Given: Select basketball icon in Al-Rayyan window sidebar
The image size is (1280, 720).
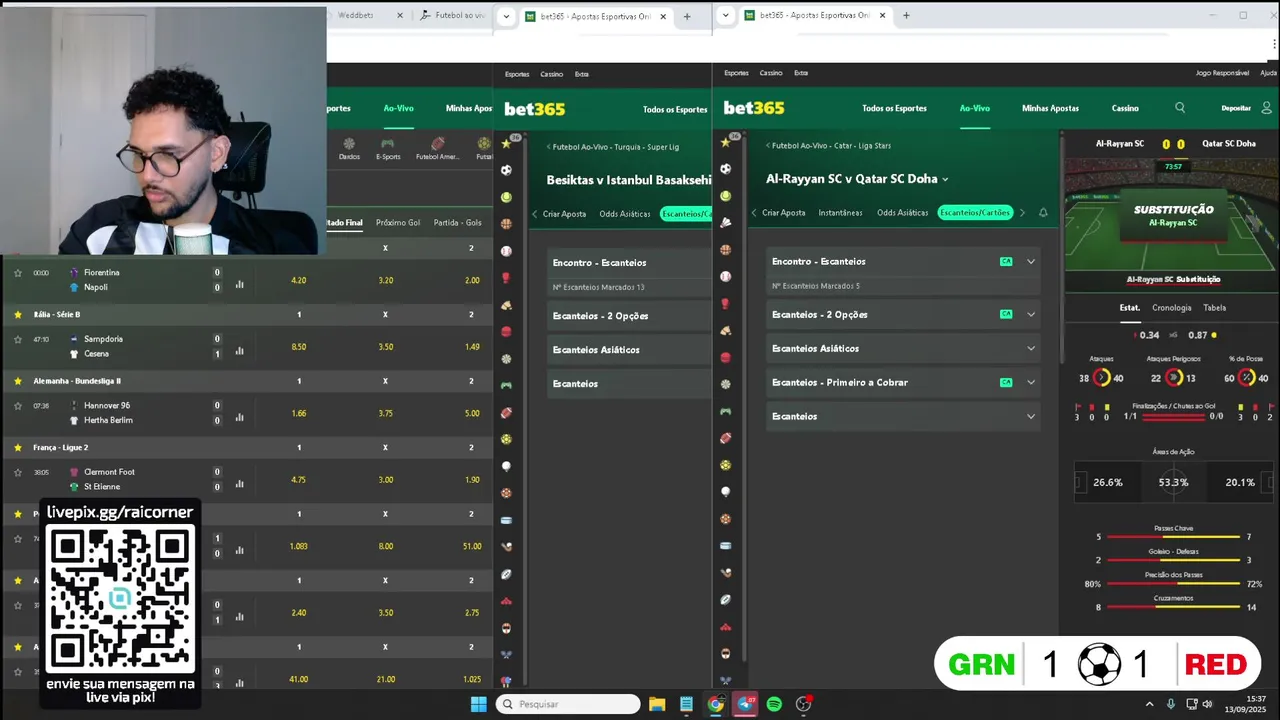Looking at the screenshot, I should (x=725, y=250).
